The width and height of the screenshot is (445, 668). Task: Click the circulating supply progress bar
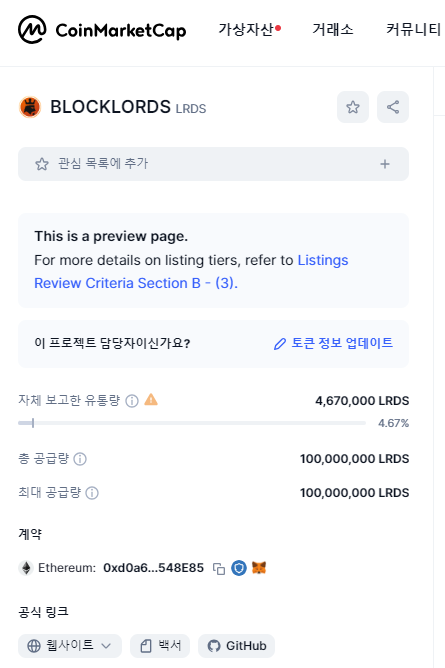(192, 423)
